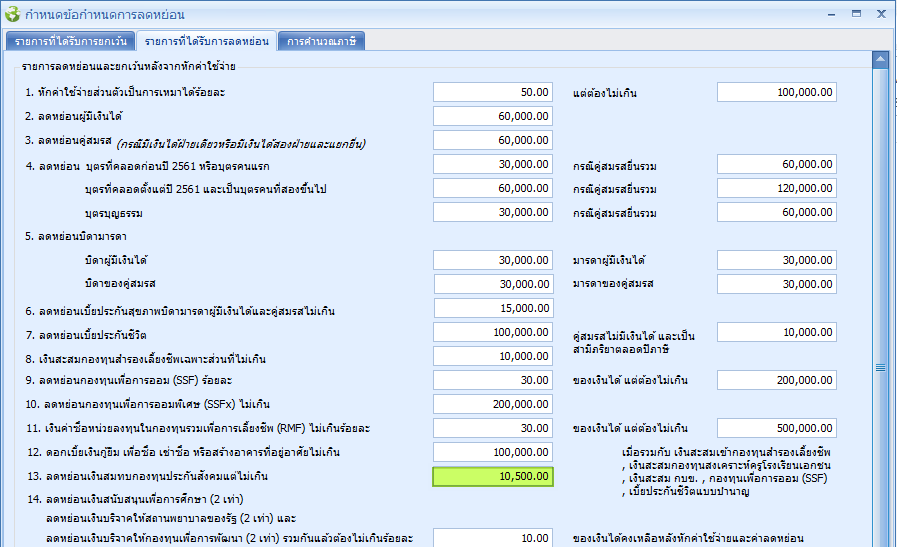Viewport: 897px width, 547px height.
Task: Click the มารดาของคู่สมรส deduction field
Action: 776,284
